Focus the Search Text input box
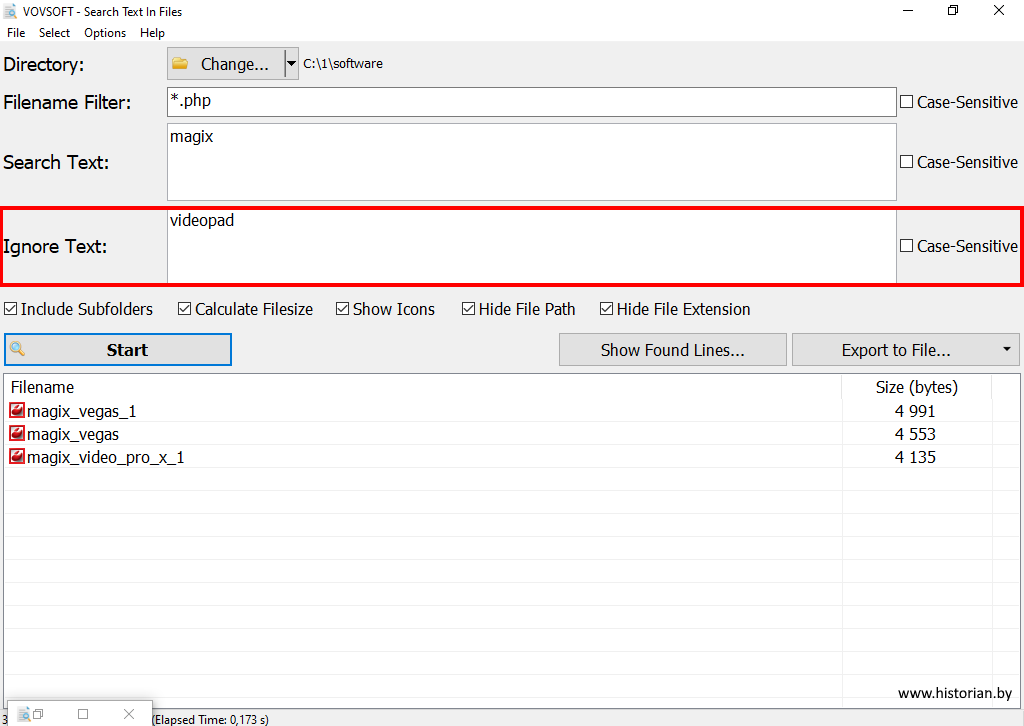The width and height of the screenshot is (1024, 726). 531,162
